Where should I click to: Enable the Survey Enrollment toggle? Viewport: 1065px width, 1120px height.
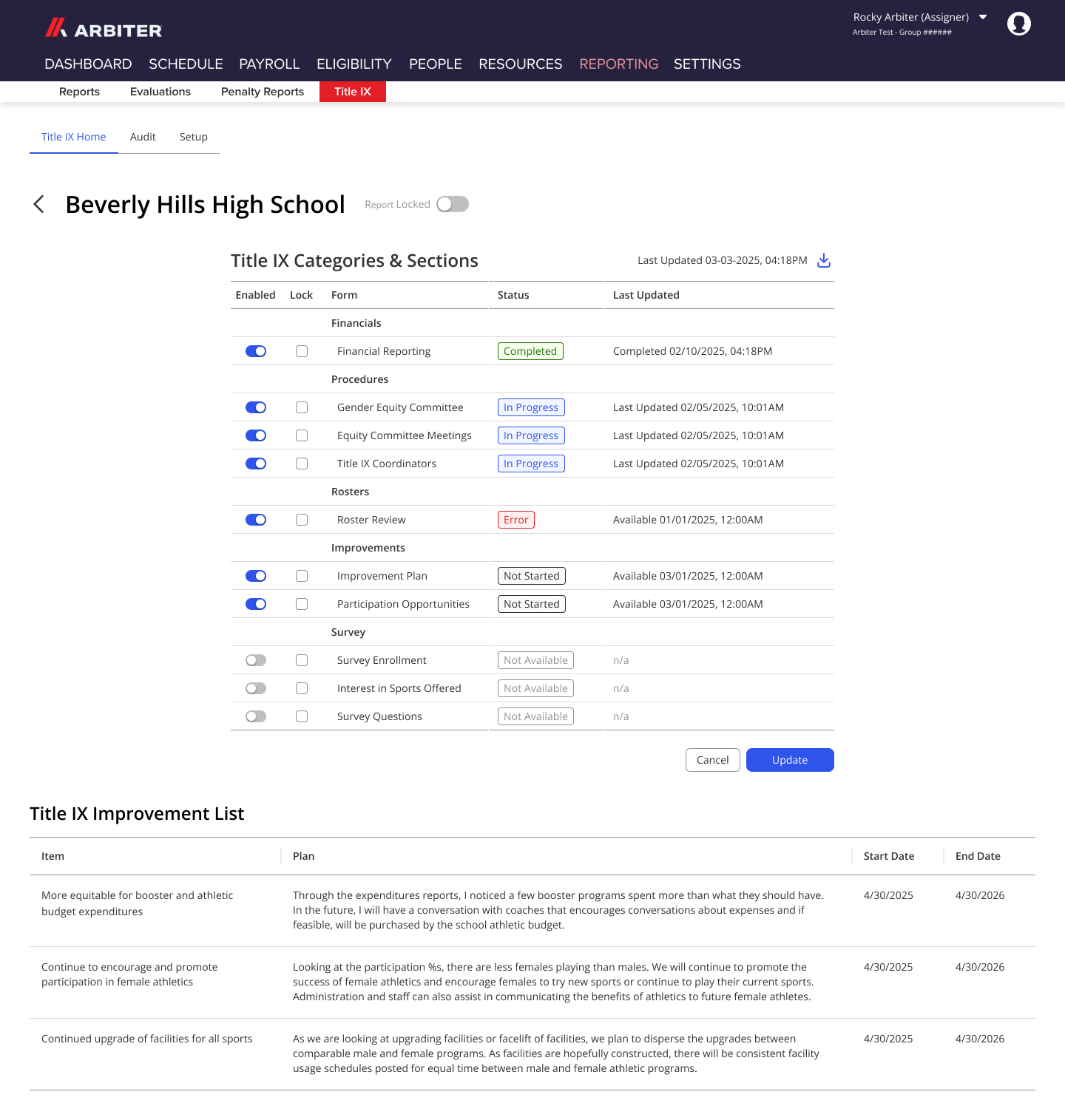pos(255,659)
